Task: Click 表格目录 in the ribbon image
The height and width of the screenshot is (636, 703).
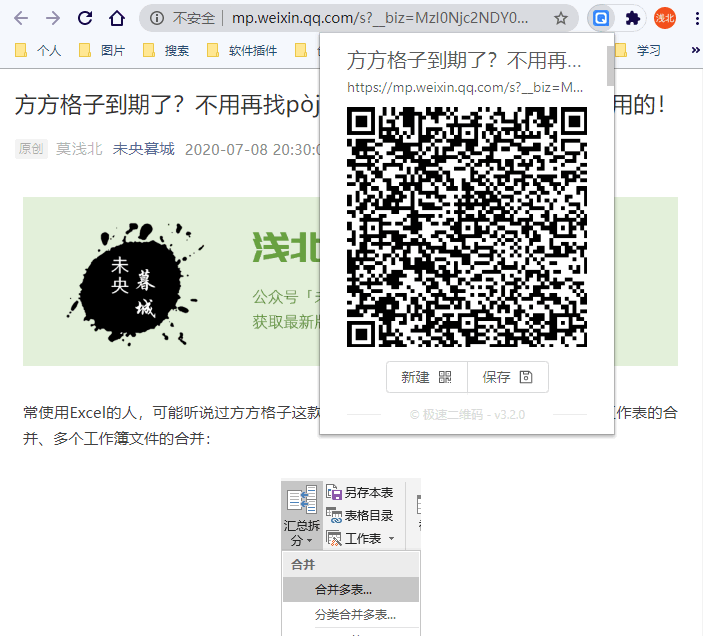Action: [360, 515]
